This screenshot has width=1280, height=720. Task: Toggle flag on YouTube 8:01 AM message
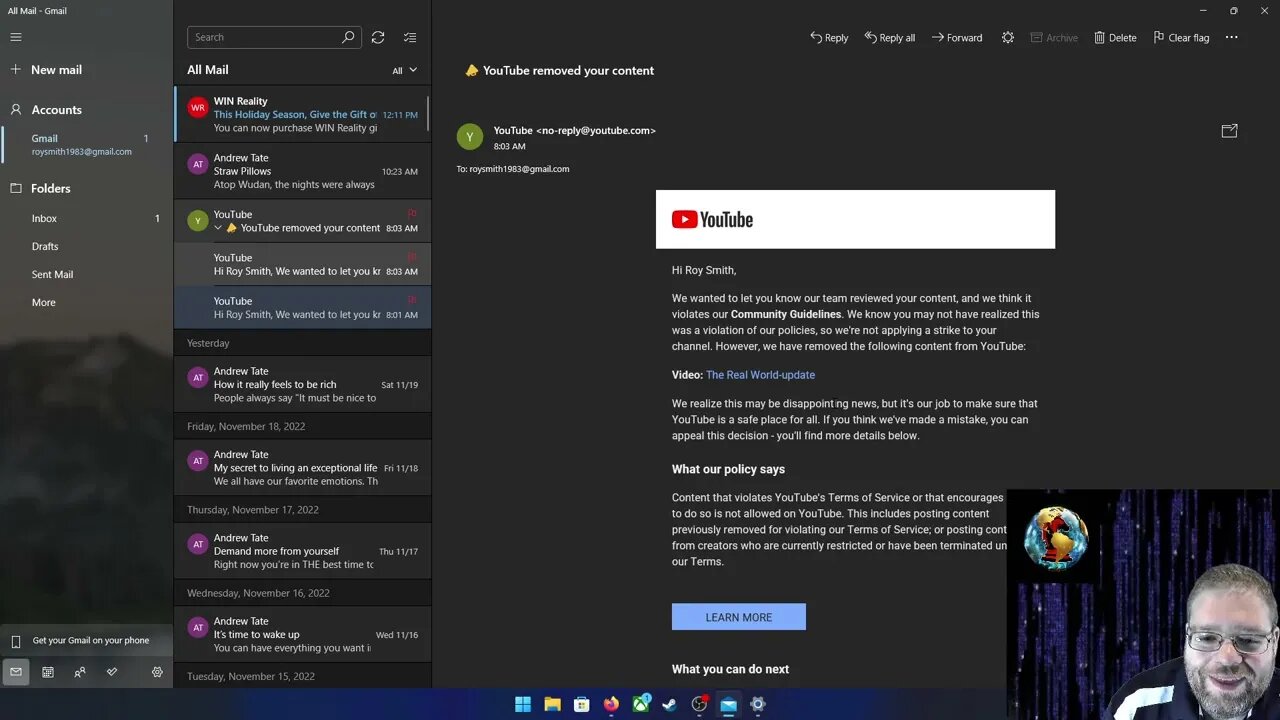[x=412, y=300]
